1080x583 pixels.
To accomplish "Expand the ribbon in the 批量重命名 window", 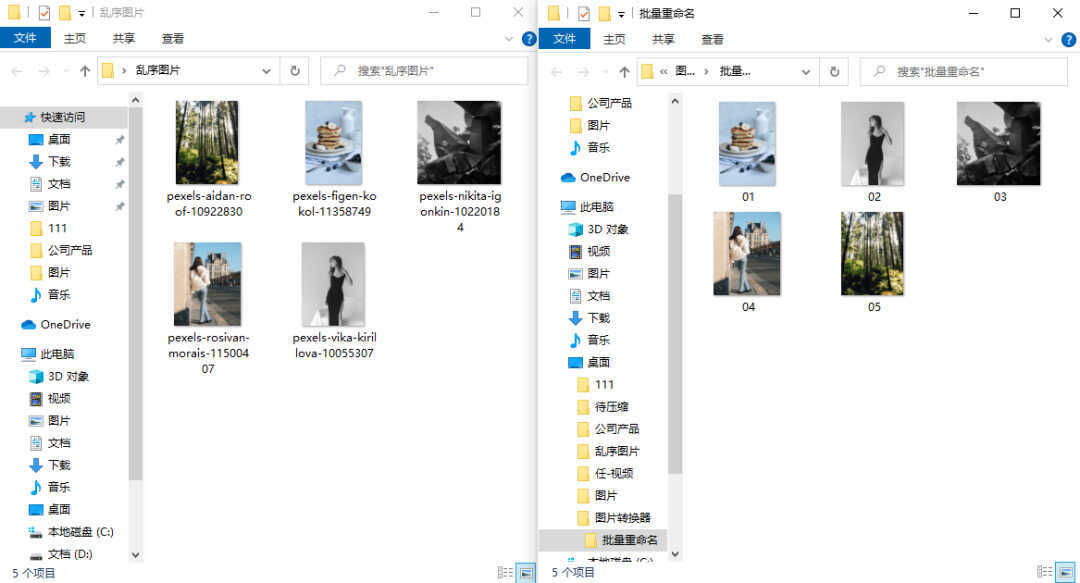I will tap(1048, 39).
